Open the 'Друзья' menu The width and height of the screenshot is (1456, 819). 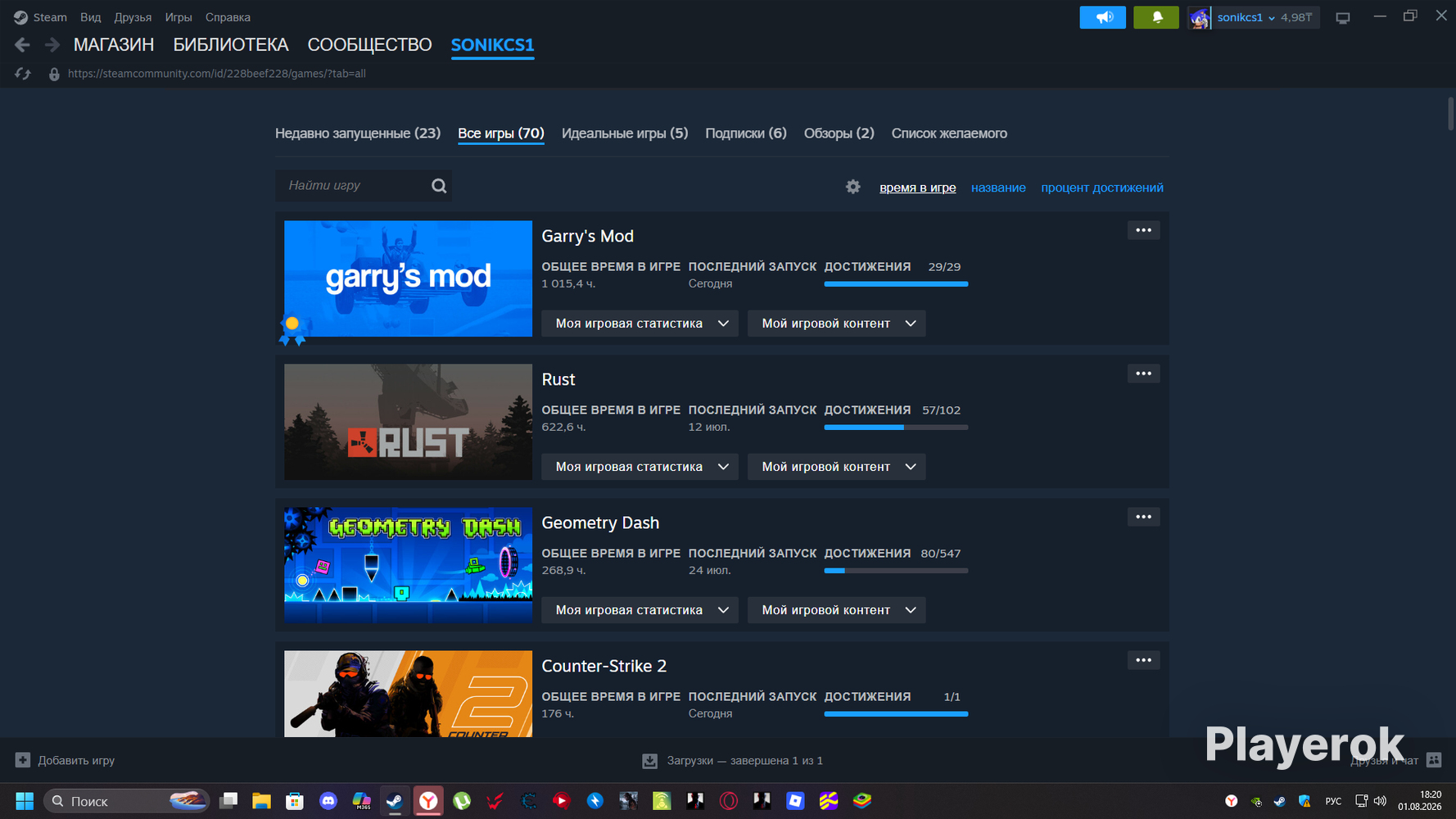tap(133, 17)
